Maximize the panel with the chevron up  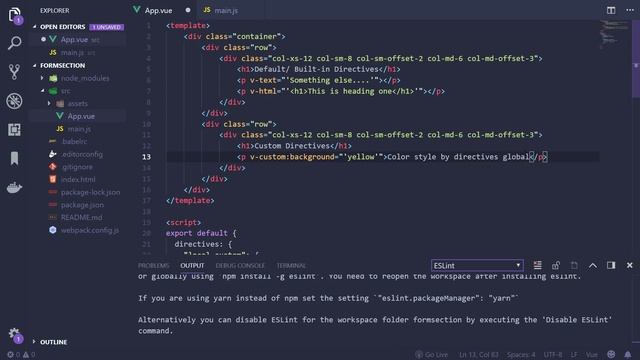click(593, 265)
